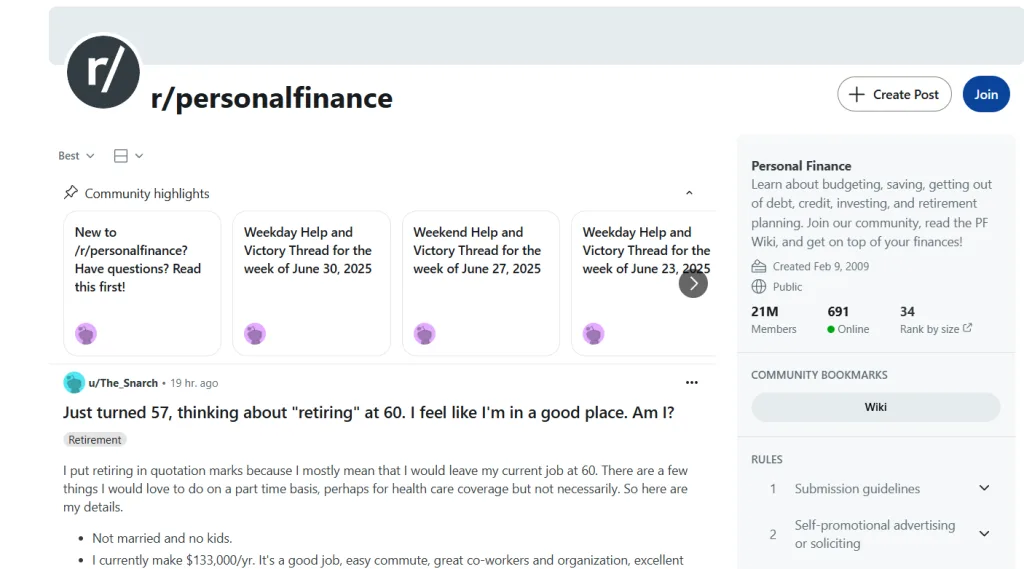Click avatar on the June 30 highlight card

[x=255, y=334]
